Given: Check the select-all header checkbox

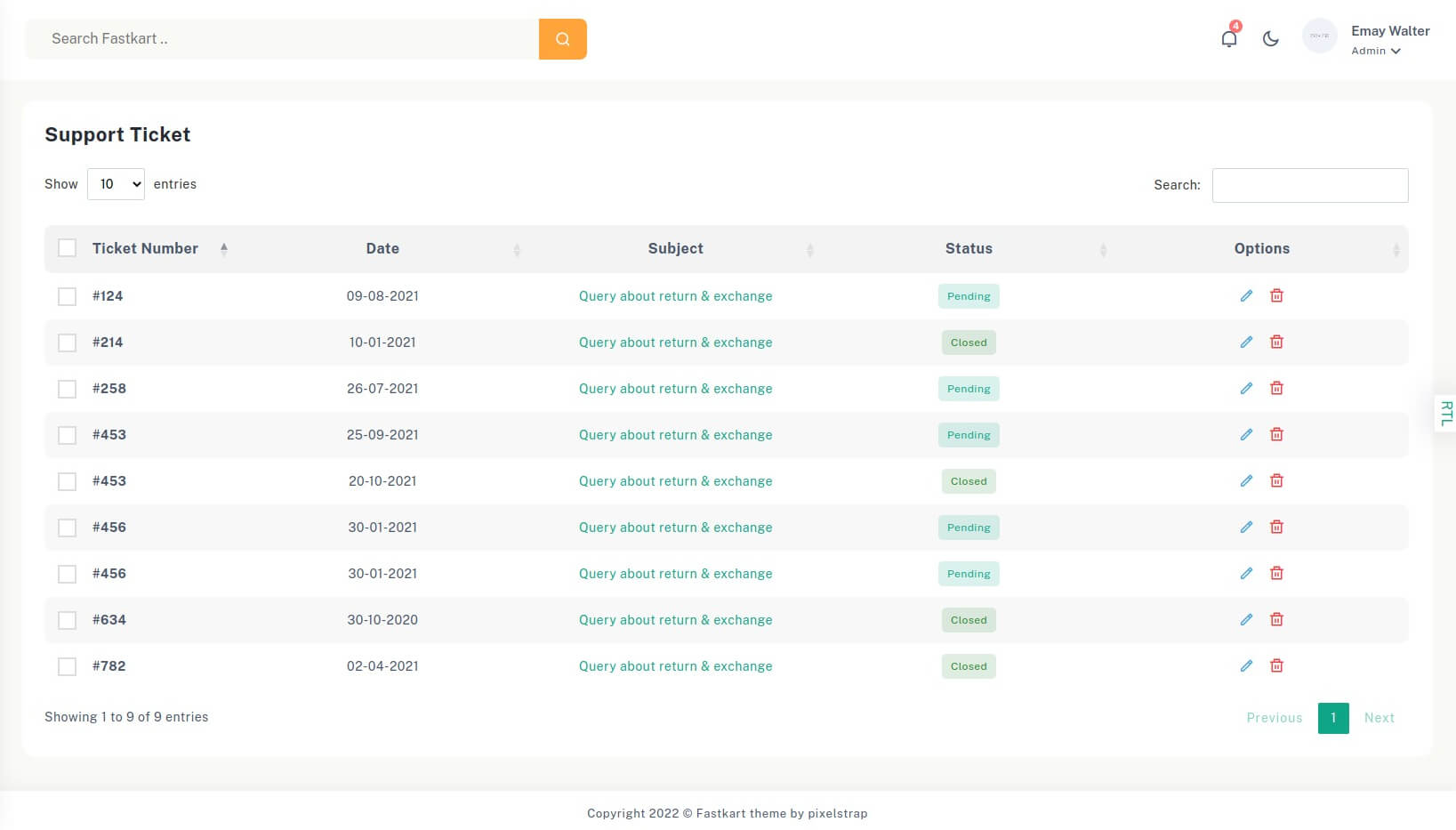Looking at the screenshot, I should point(67,248).
